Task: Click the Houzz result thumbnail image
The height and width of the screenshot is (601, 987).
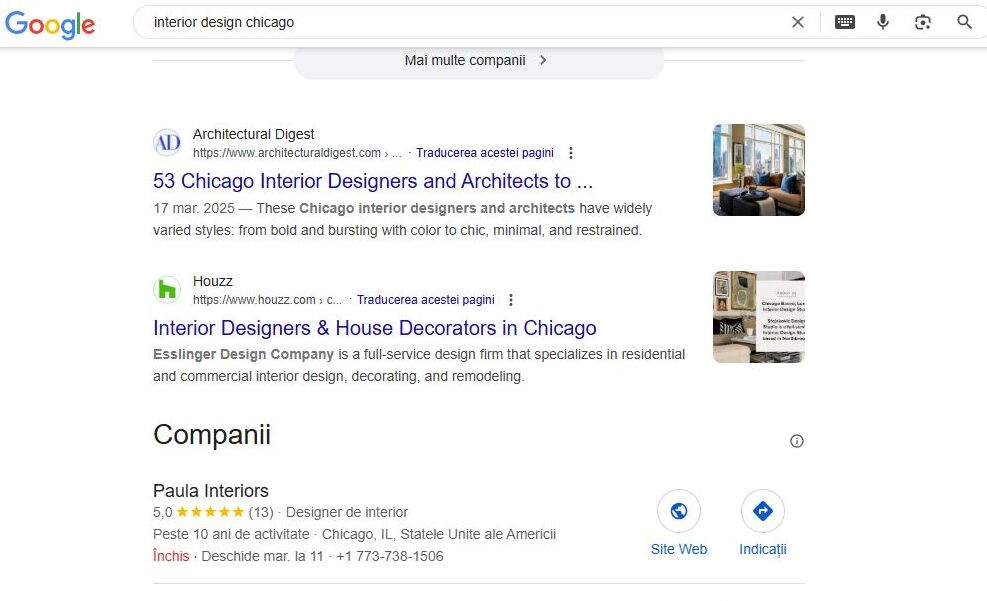Action: 758,316
